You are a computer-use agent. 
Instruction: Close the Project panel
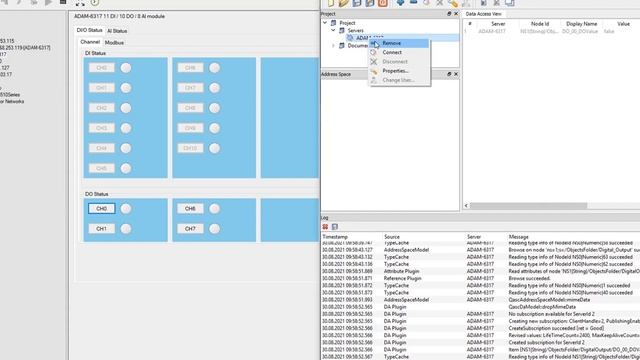(456, 14)
